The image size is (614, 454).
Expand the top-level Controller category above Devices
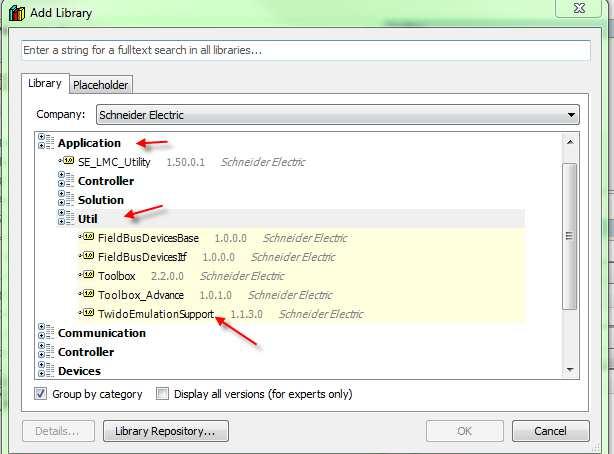point(46,350)
